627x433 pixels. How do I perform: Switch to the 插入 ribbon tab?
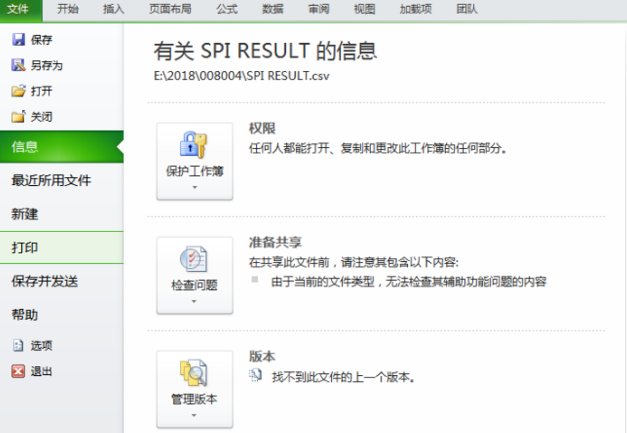(114, 9)
